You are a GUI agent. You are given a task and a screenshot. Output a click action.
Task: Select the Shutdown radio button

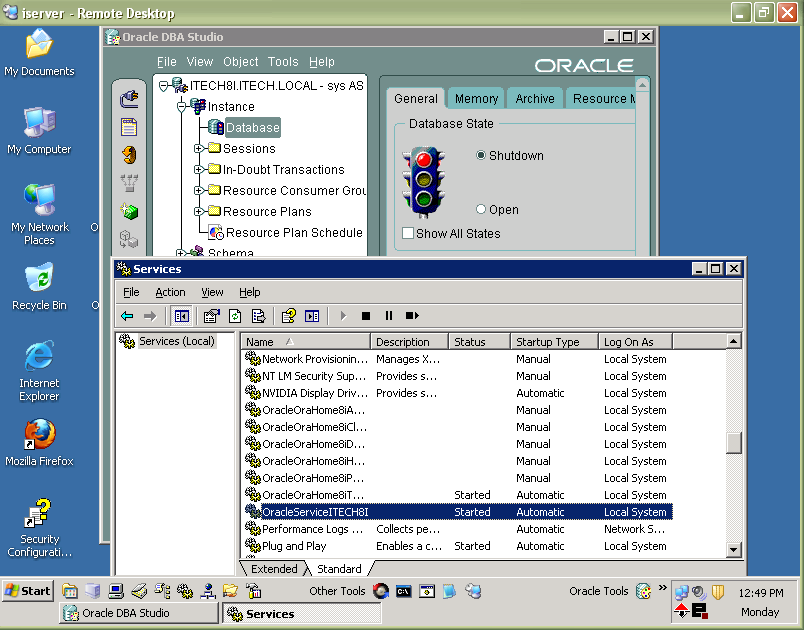click(481, 156)
